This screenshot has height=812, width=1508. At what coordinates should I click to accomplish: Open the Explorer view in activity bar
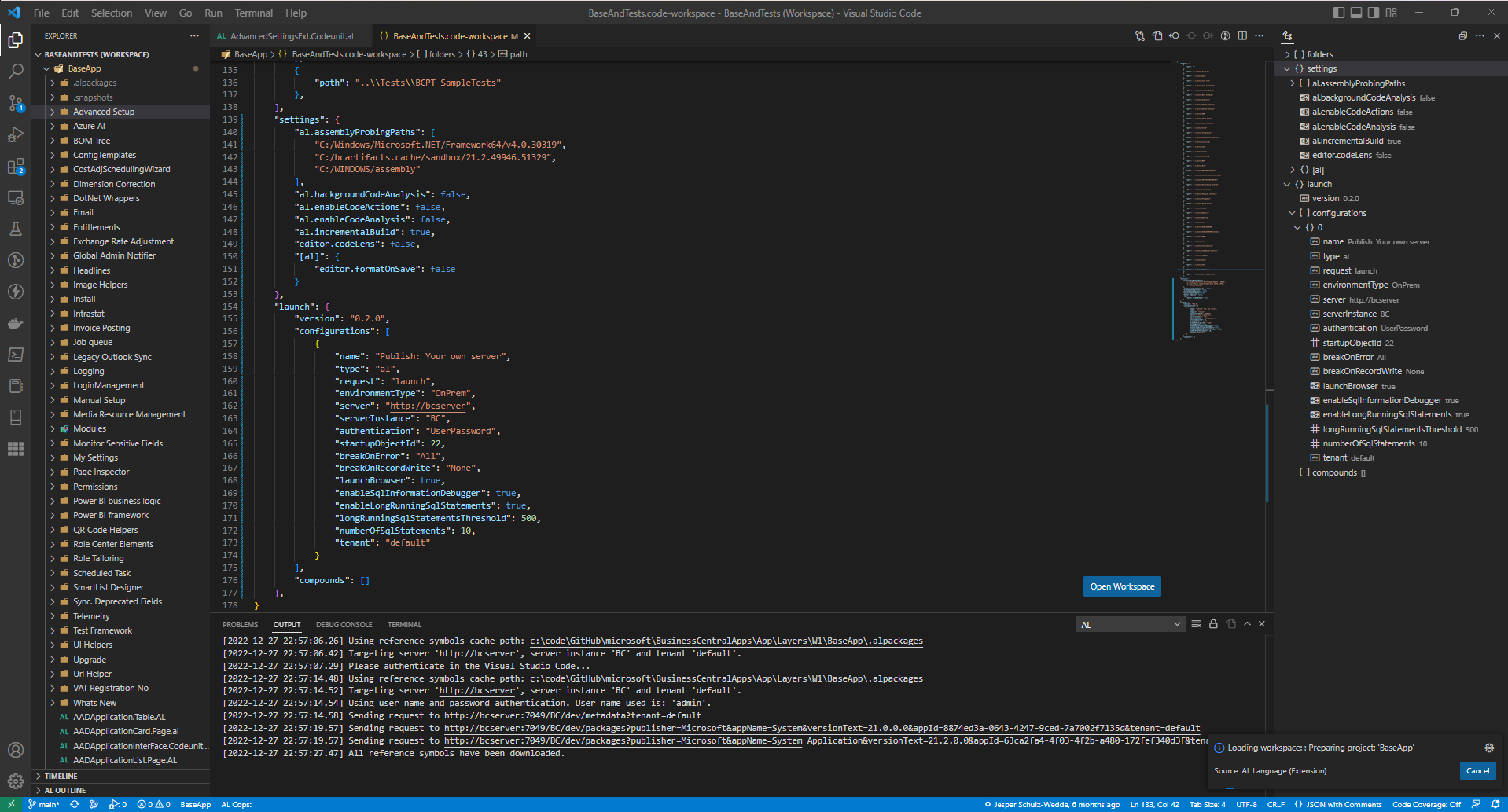[x=15, y=39]
